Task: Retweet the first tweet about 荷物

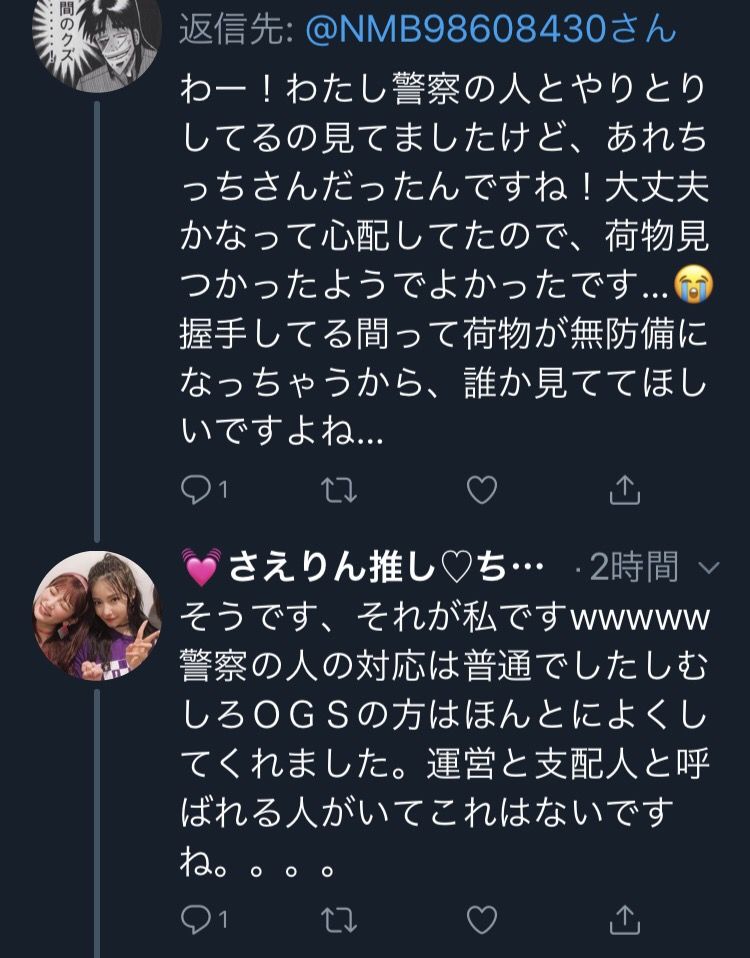Action: click(339, 490)
